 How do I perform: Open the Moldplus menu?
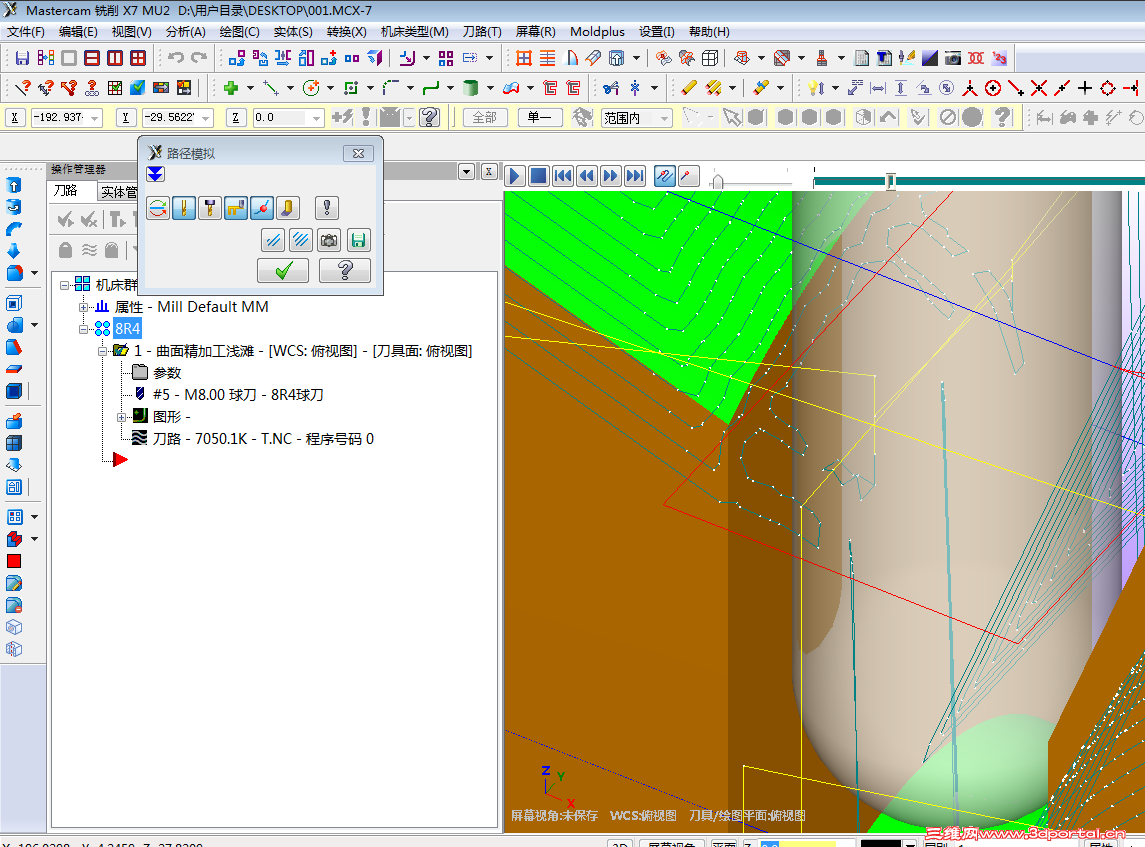point(597,31)
